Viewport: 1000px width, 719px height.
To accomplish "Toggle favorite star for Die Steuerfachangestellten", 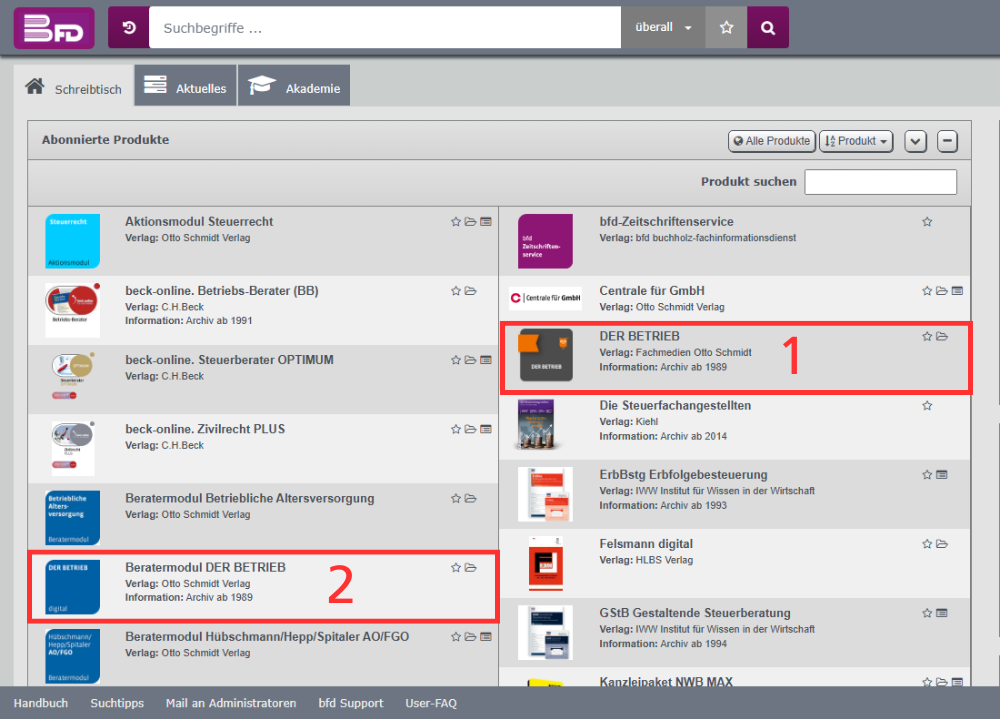I will [x=927, y=406].
